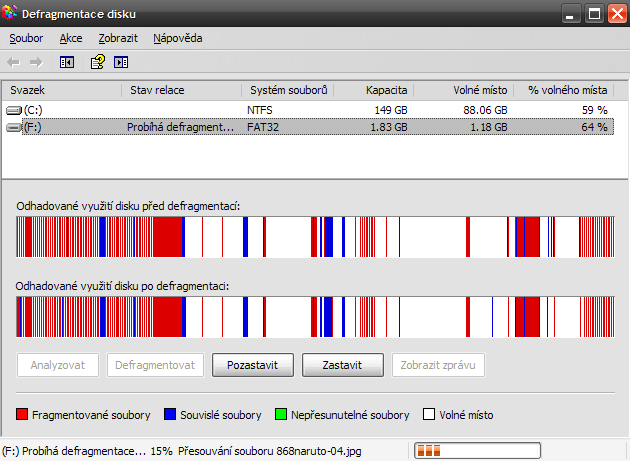
Task: Click the Defragmentace disku title bar icon
Action: (11, 14)
